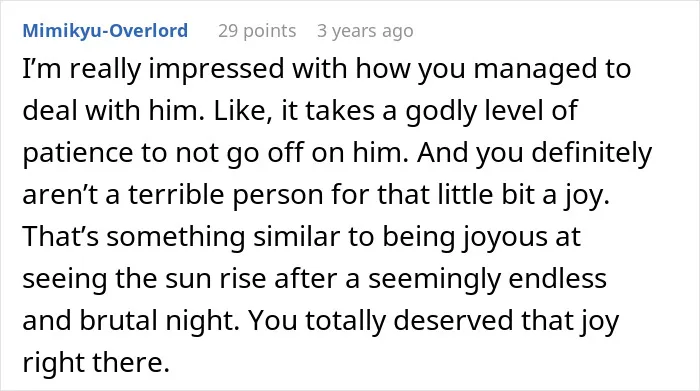Viewport: 700px width, 391px height.
Task: Click the phrase godly level of
Action: [x=492, y=111]
